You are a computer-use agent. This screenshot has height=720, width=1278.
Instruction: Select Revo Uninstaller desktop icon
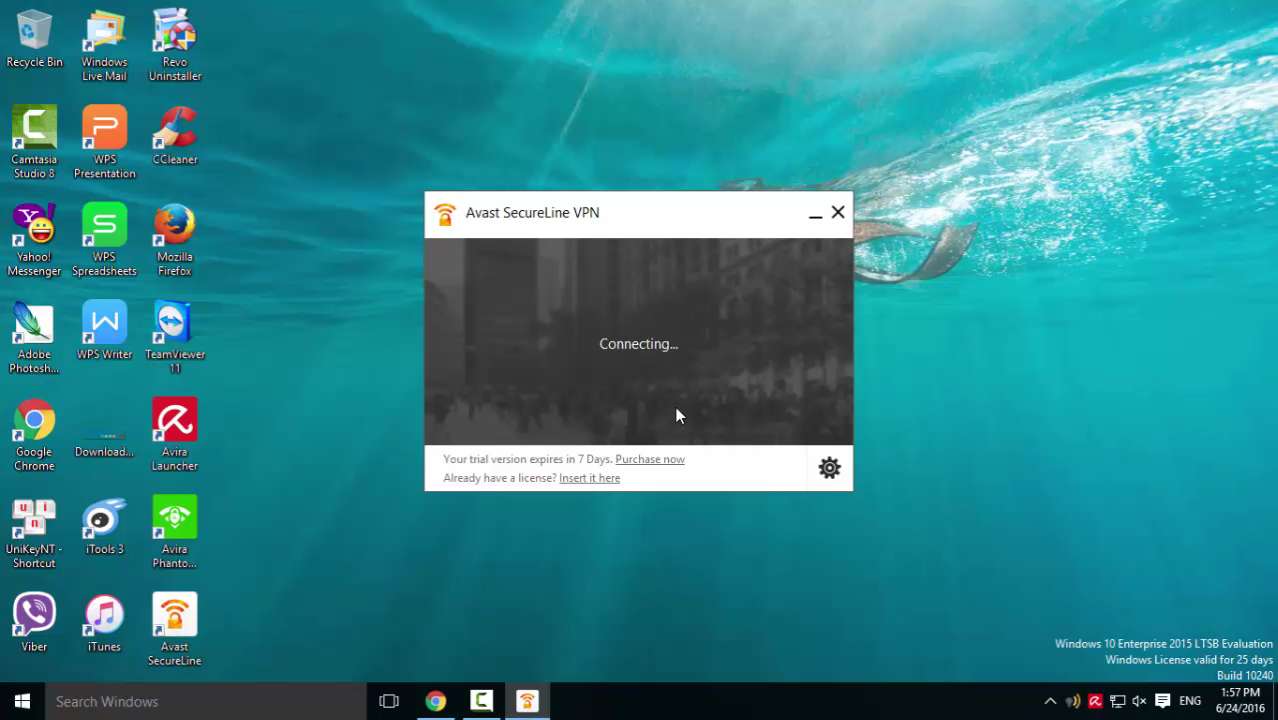point(175,46)
